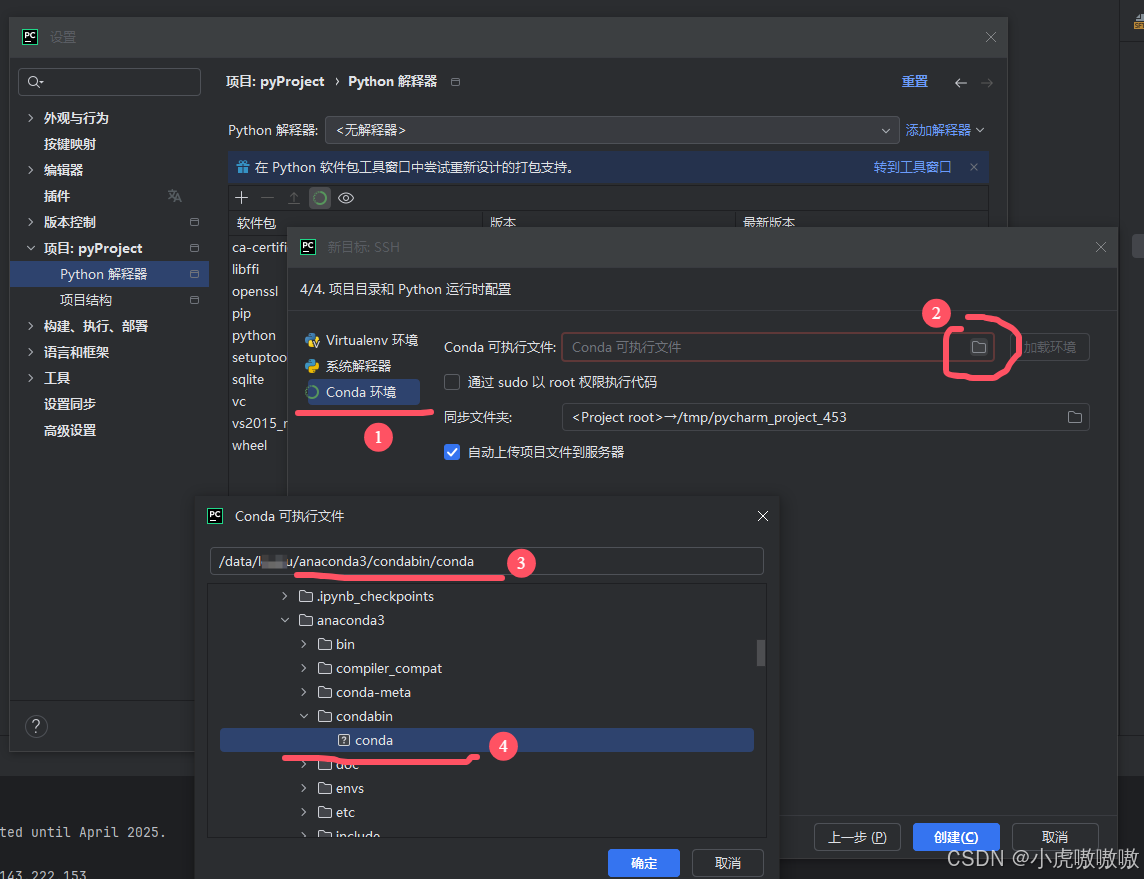Click the project-level icon next to 项目结构
The width and height of the screenshot is (1144, 879).
coord(194,300)
